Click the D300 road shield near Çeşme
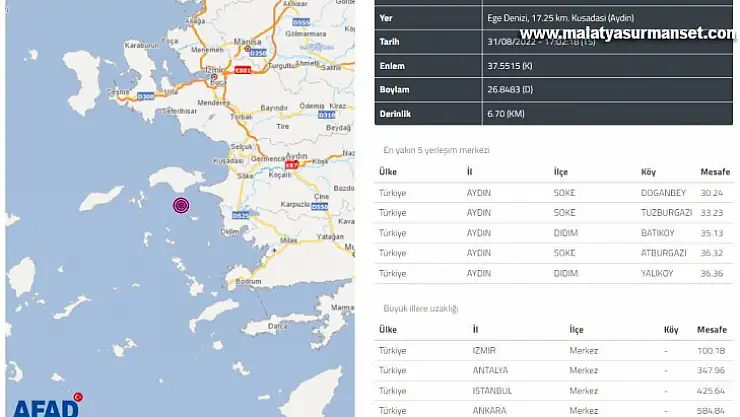740x417 pixels. pos(146,97)
